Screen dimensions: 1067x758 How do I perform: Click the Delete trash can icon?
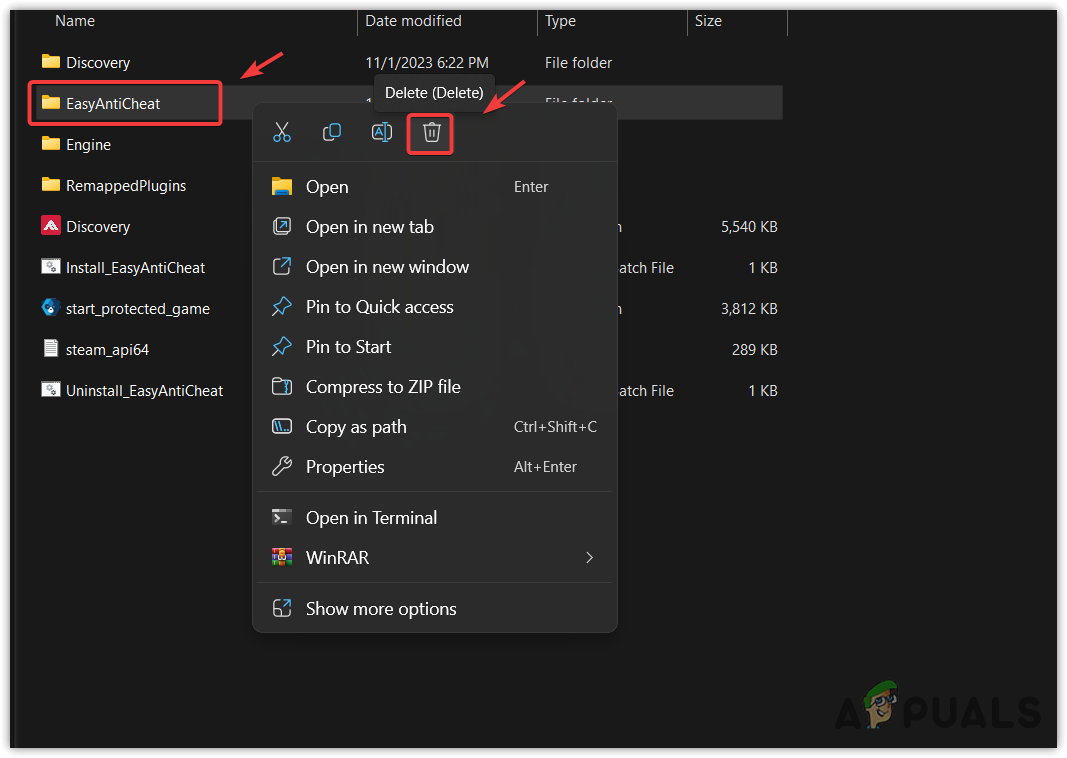tap(431, 132)
